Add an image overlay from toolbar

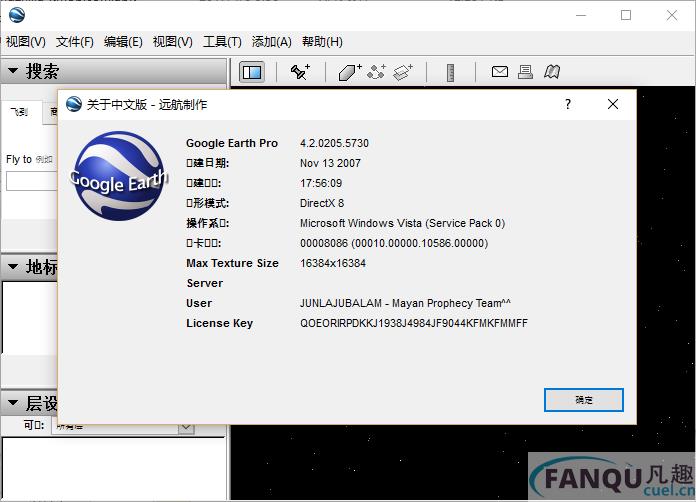pyautogui.click(x=403, y=72)
